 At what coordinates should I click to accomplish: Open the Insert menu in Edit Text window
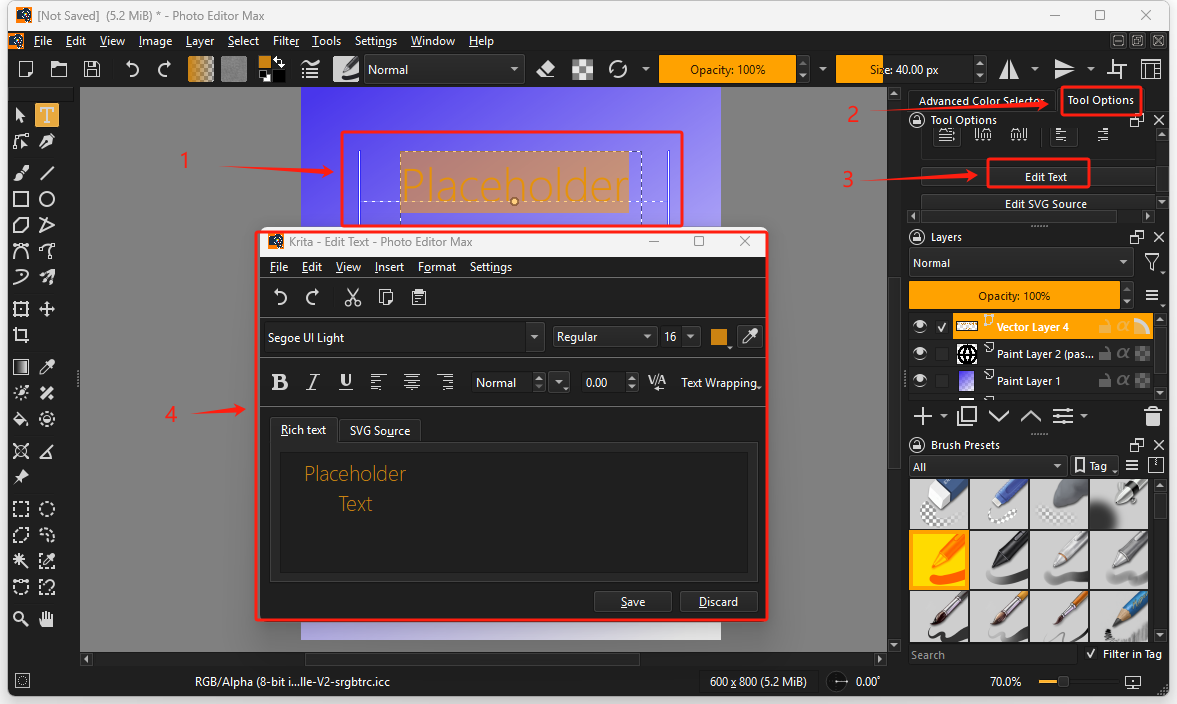[x=389, y=267]
